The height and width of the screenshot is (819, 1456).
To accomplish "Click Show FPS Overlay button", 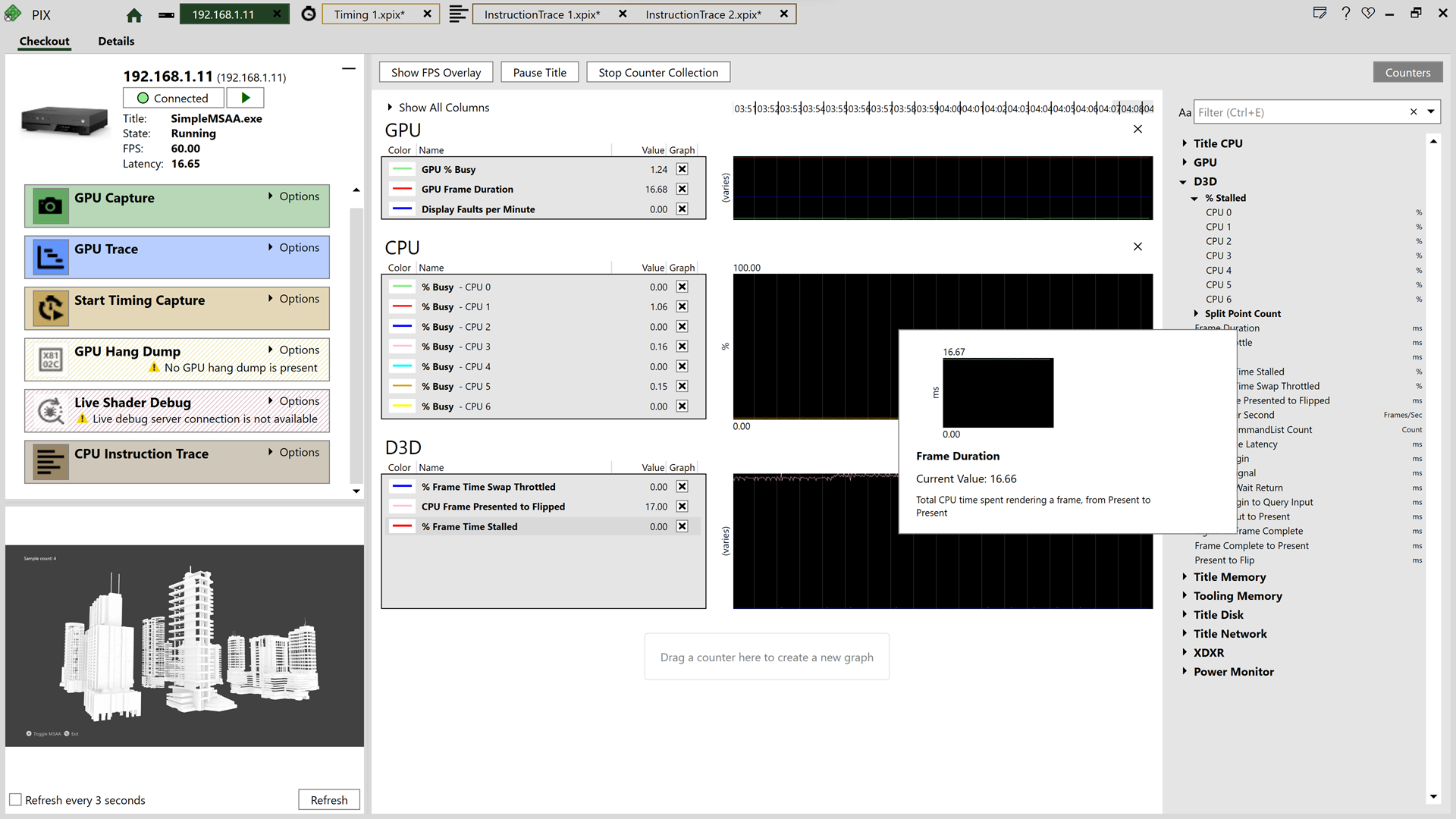I will point(436,72).
